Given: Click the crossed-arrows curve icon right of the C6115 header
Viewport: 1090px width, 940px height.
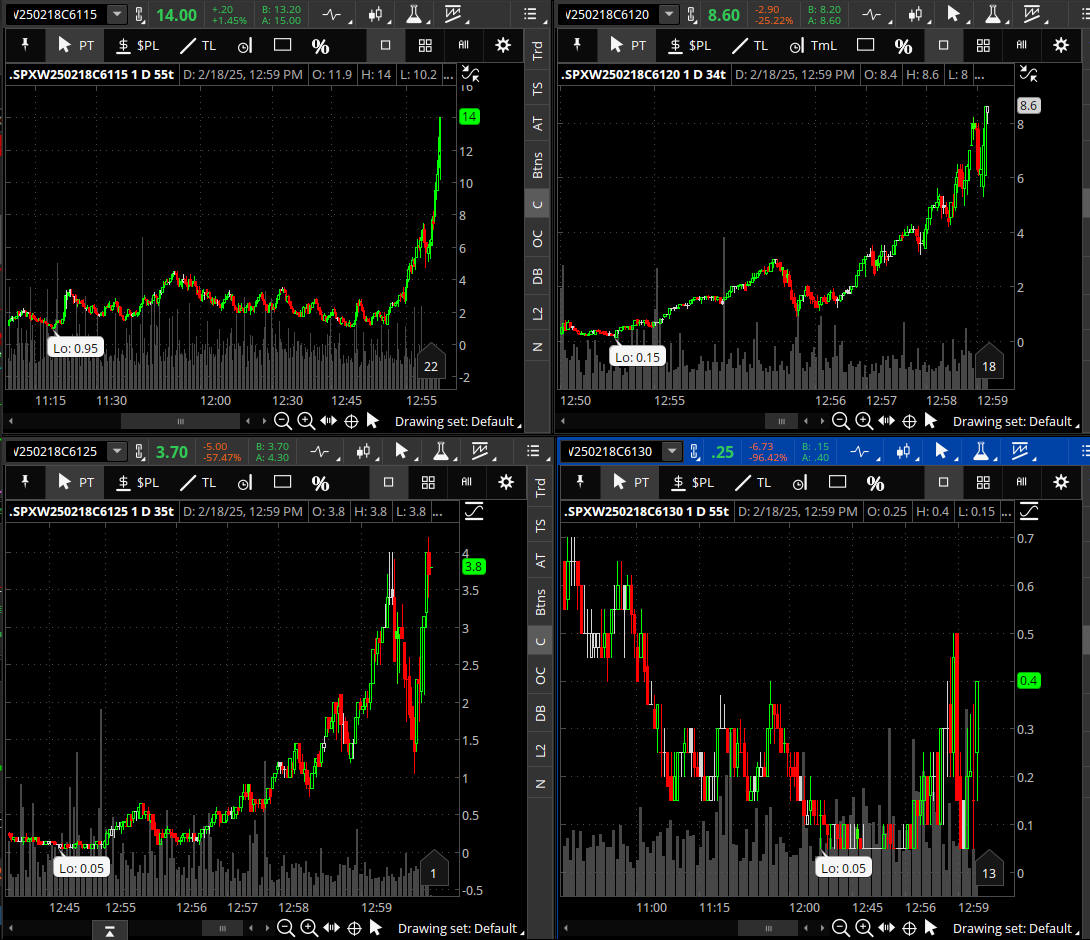Looking at the screenshot, I should (471, 74).
